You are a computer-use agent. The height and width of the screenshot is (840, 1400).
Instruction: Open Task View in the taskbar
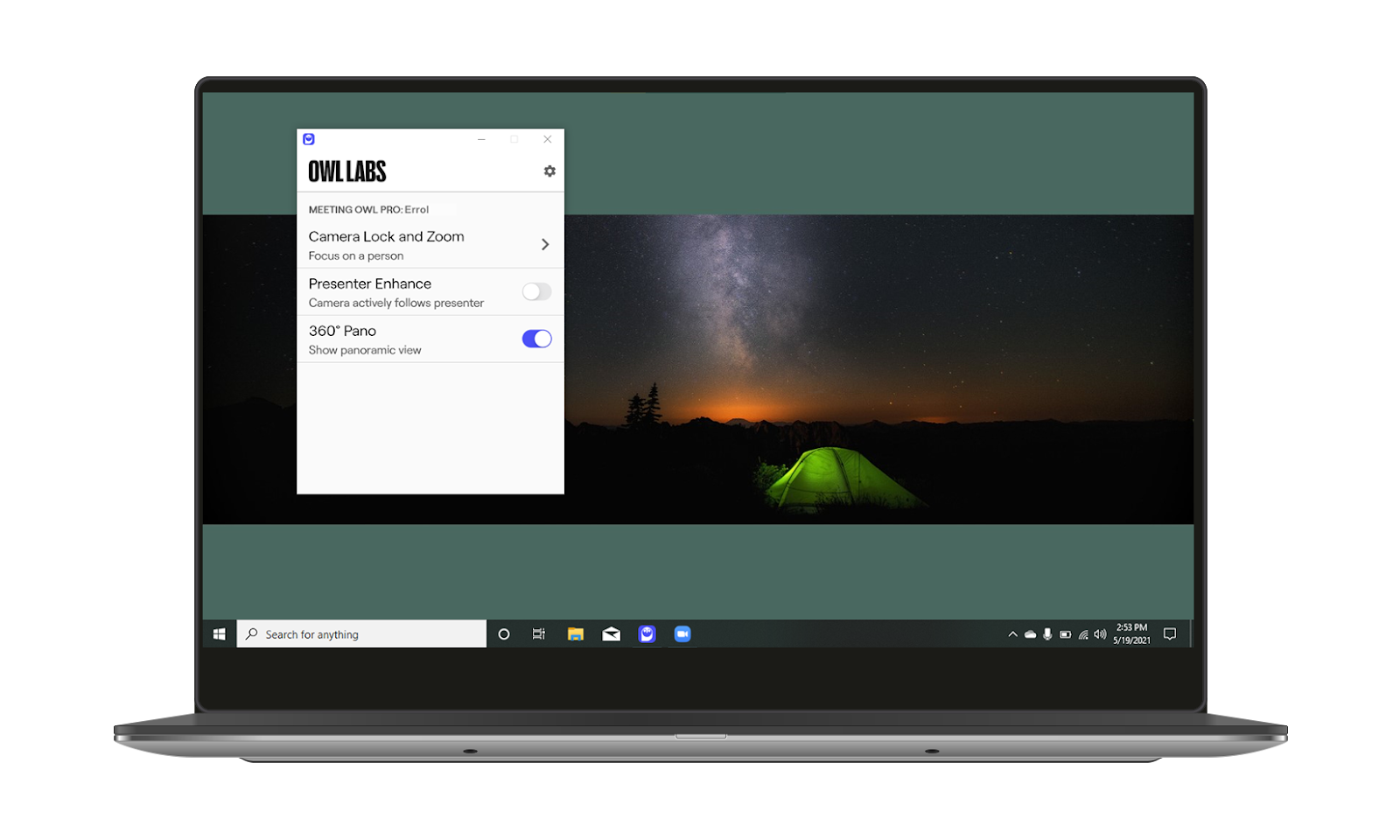539,634
